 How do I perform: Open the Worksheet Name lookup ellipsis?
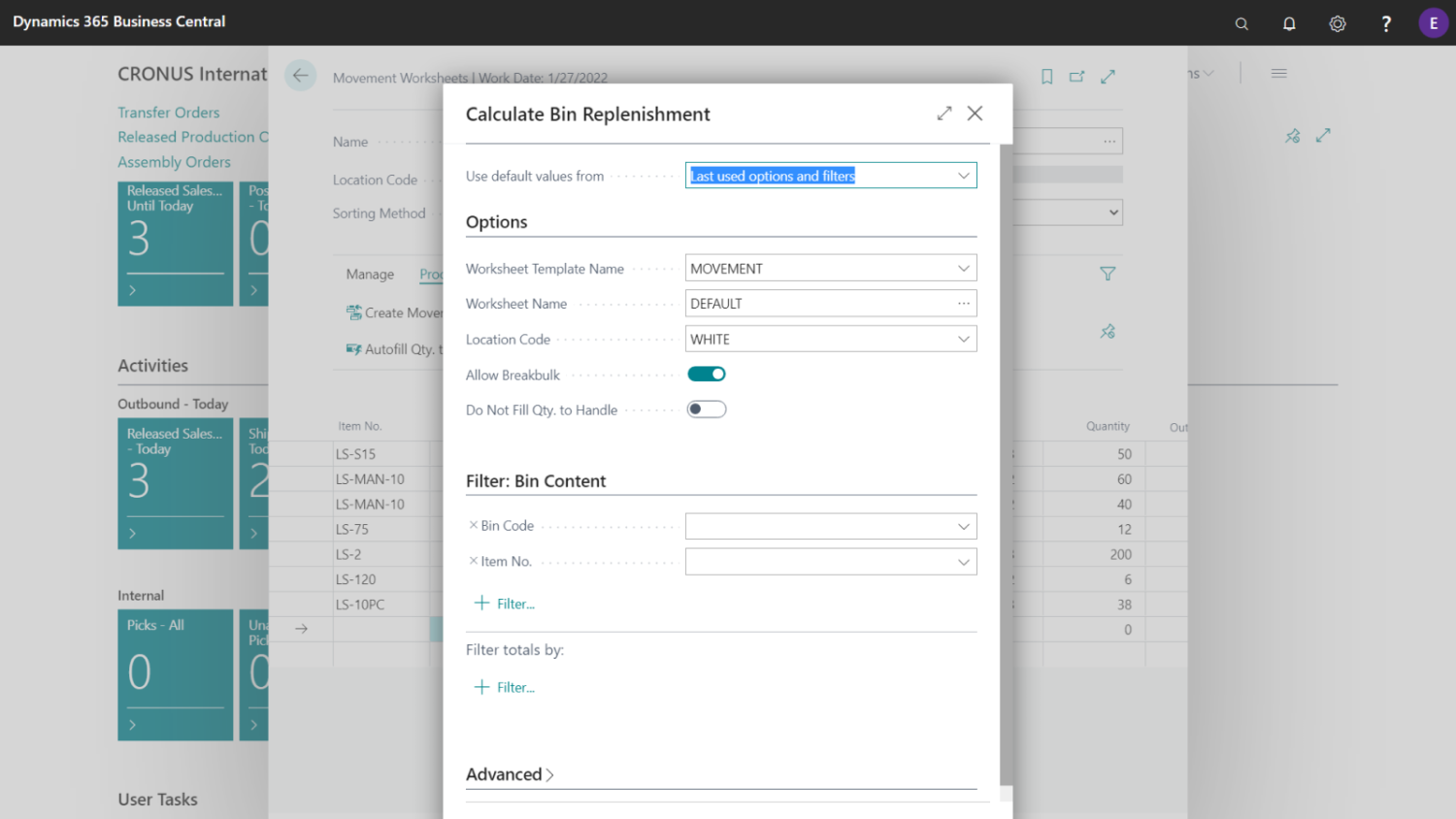(x=963, y=303)
